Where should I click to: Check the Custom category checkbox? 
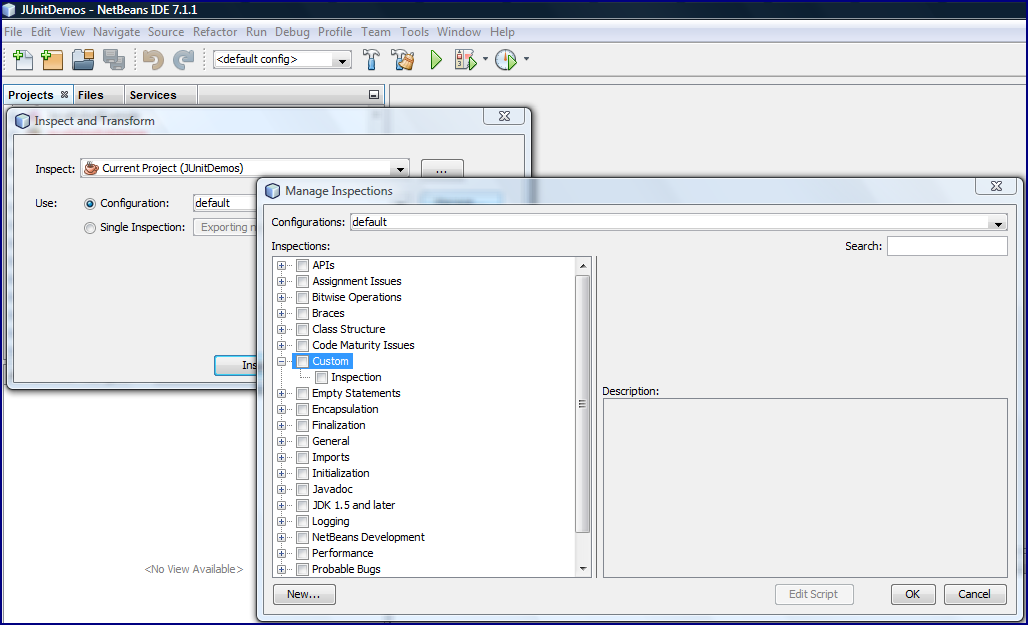pyautogui.click(x=302, y=361)
